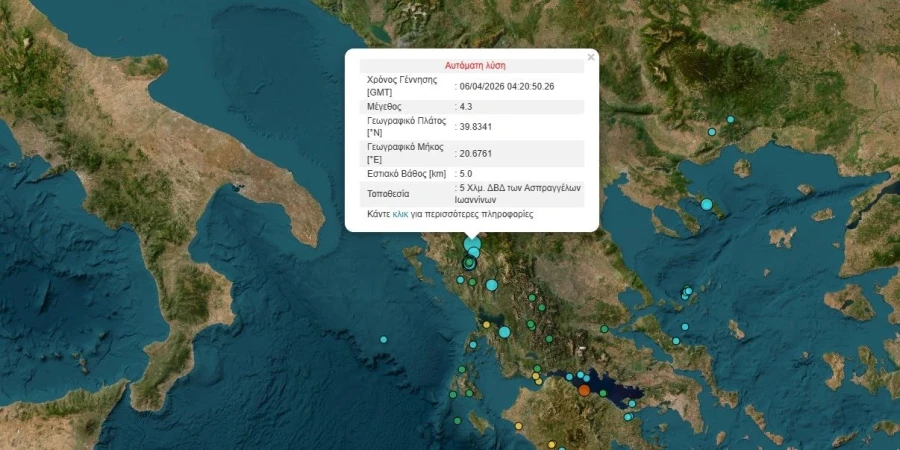This screenshot has width=900, height=450.
Task: Select the cyan marker cluster on Skiathos island
Action: [x=687, y=292]
